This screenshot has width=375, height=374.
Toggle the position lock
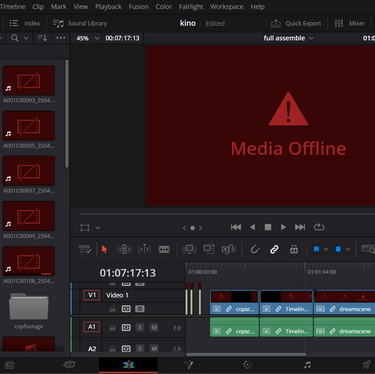coord(294,249)
